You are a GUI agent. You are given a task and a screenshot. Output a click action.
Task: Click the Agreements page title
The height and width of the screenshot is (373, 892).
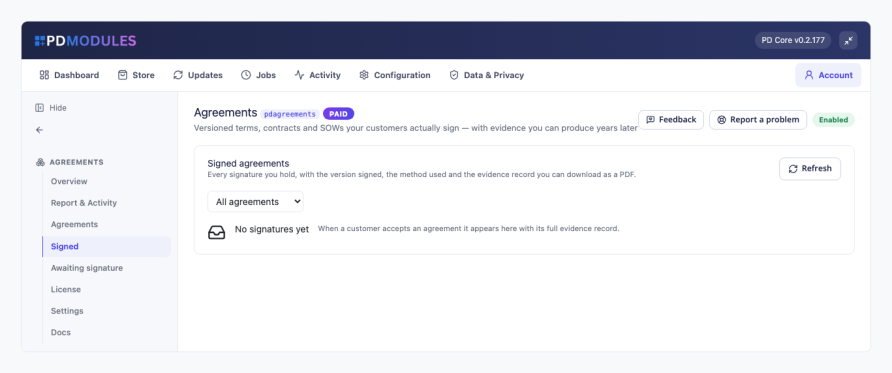[226, 113]
